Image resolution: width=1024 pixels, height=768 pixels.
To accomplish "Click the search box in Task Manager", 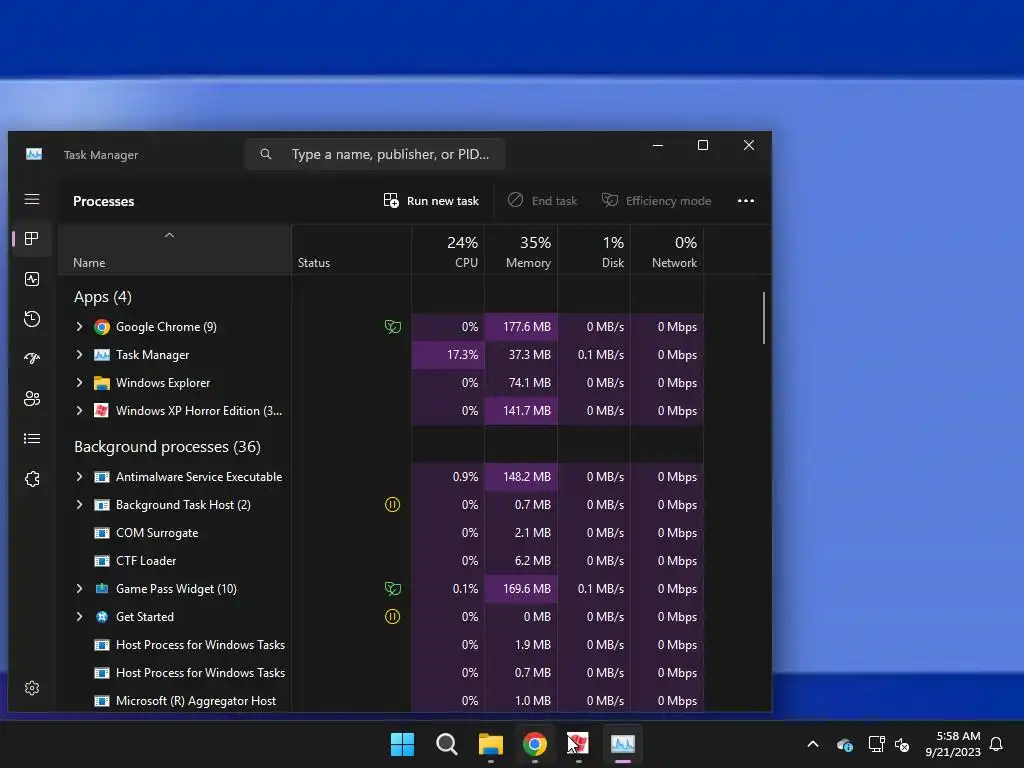I will pos(375,154).
